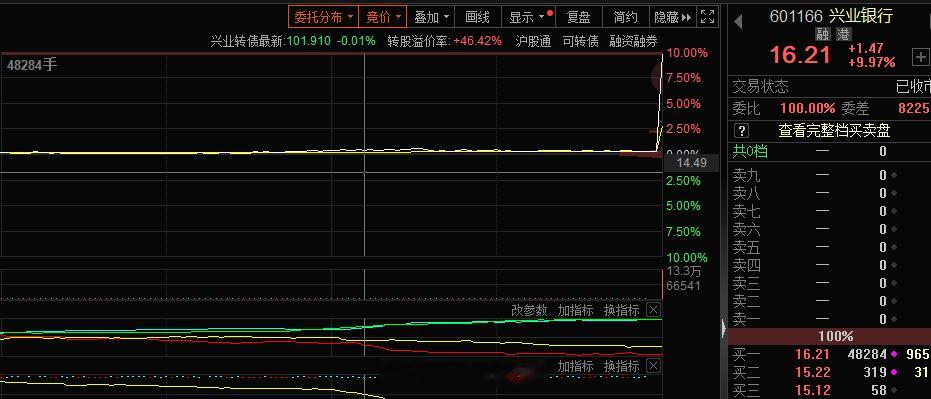Click the 委差 value
Image resolution: width=931 pixels, height=399 pixels.
(914, 109)
